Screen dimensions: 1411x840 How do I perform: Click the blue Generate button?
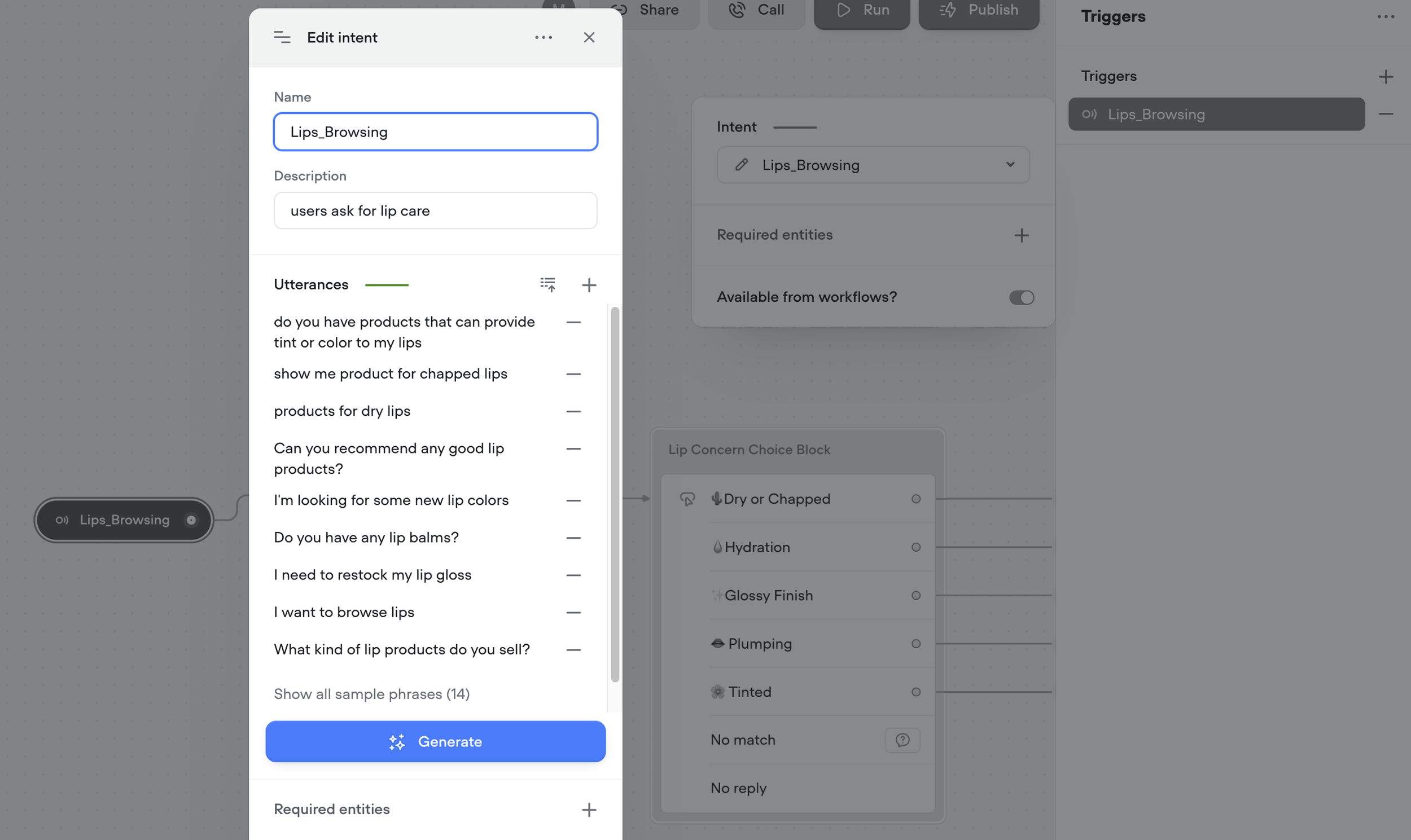pos(435,741)
